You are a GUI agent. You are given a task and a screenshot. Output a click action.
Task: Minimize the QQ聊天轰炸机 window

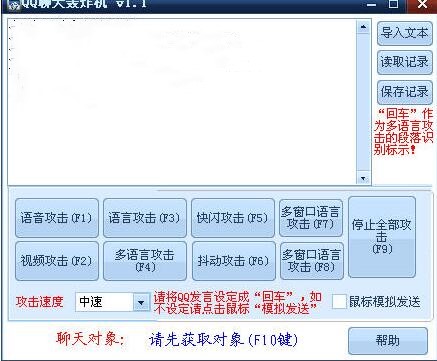pyautogui.click(x=371, y=5)
